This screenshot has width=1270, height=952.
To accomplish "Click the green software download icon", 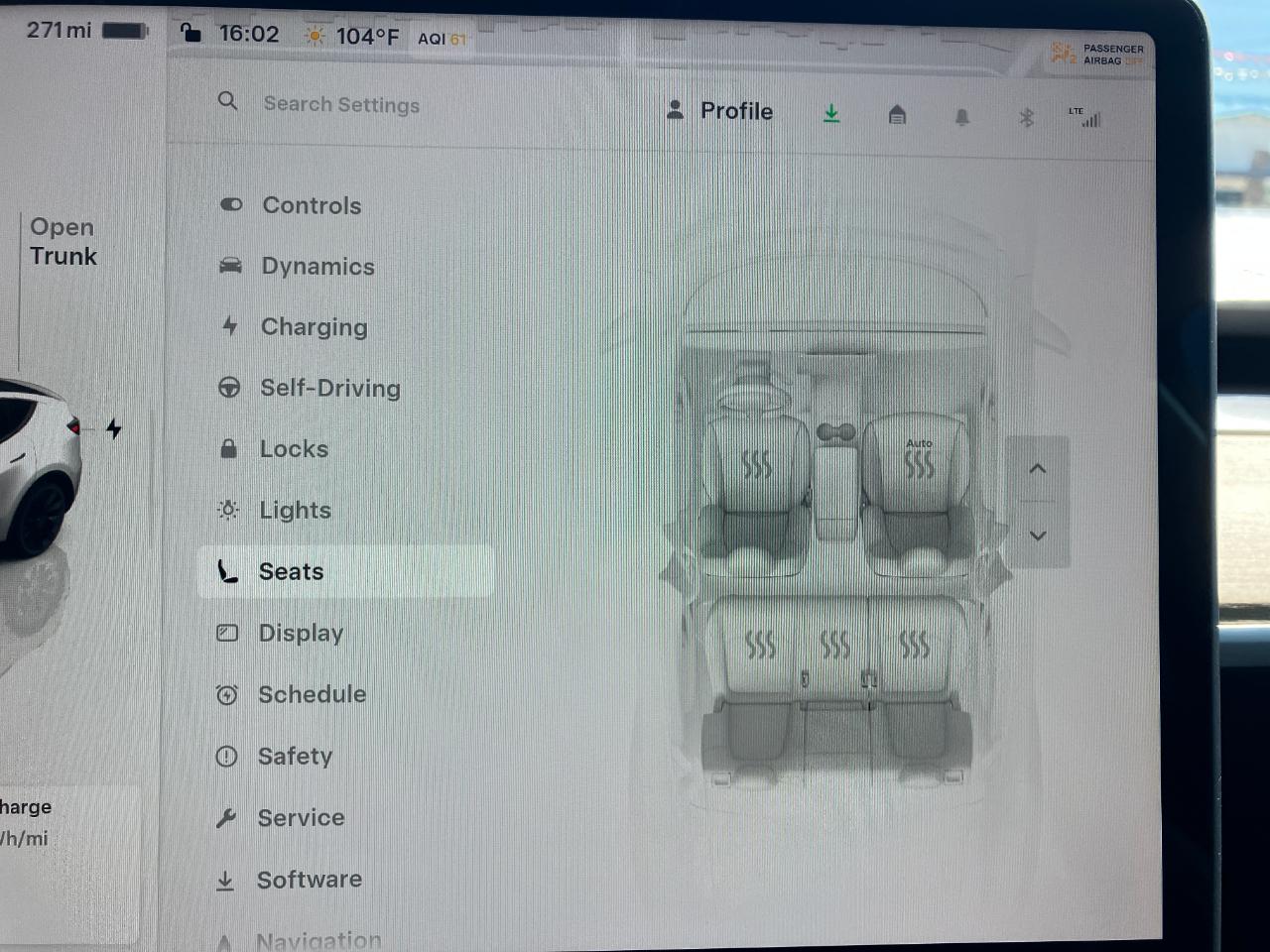I will [831, 114].
